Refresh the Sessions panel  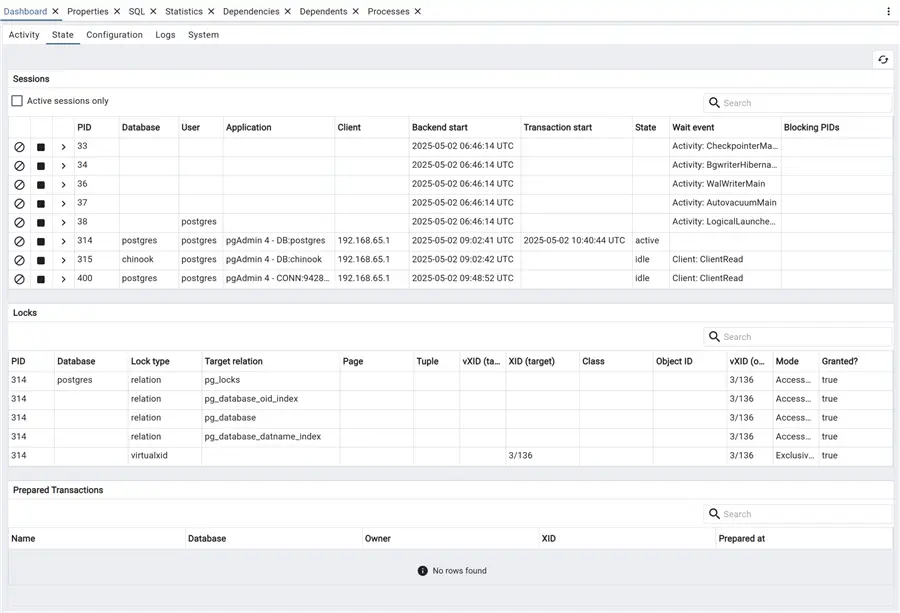click(882, 59)
